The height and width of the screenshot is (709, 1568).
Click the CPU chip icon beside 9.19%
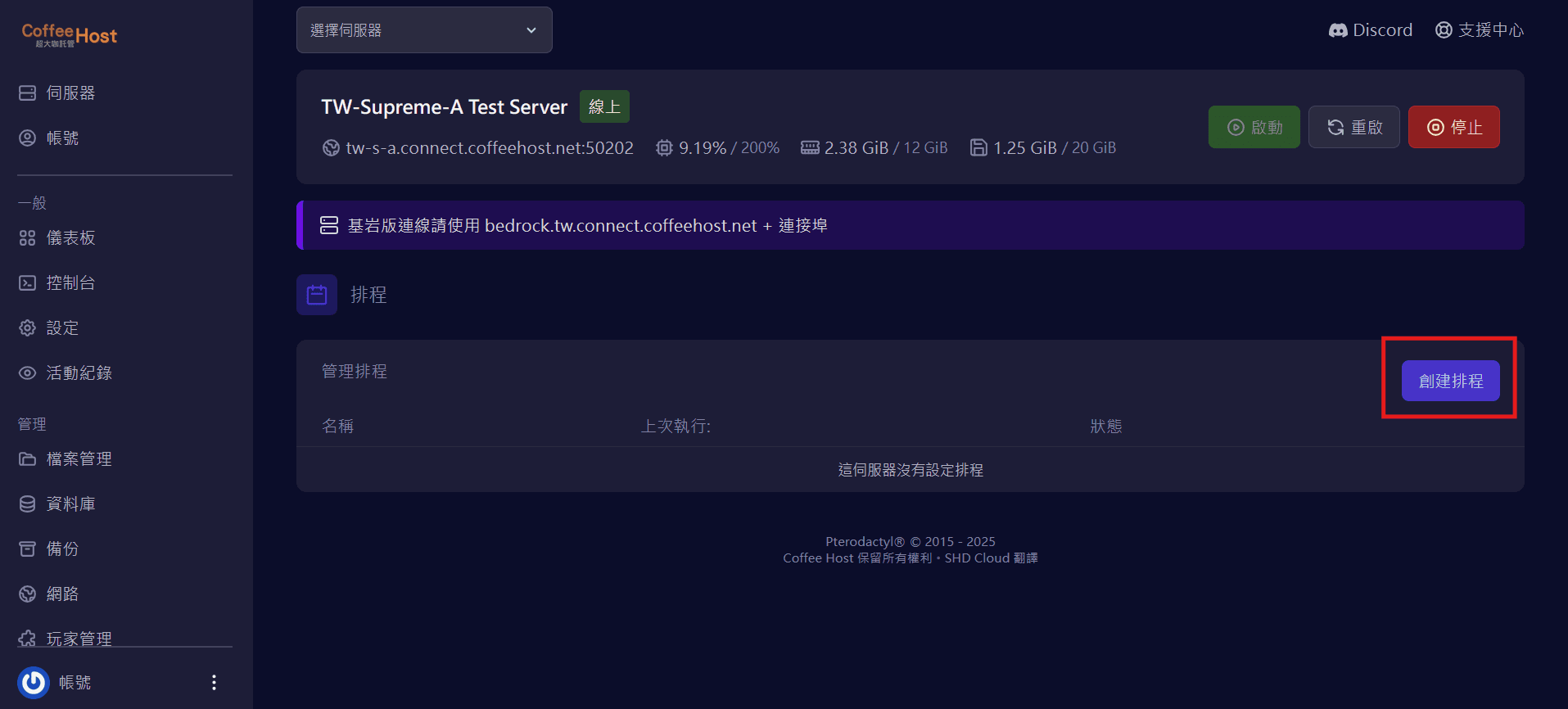(x=664, y=148)
